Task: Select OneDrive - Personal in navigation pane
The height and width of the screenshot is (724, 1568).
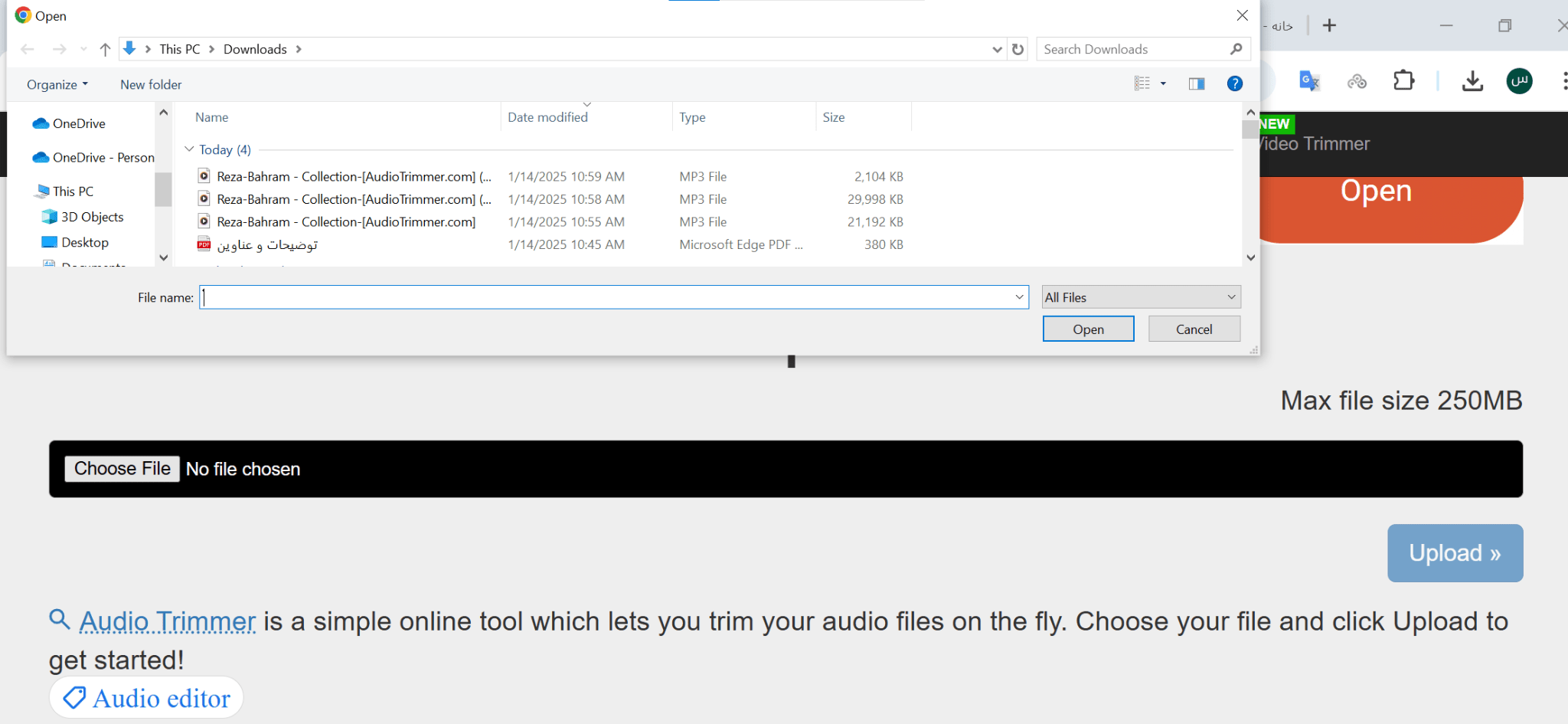Action: 93,157
